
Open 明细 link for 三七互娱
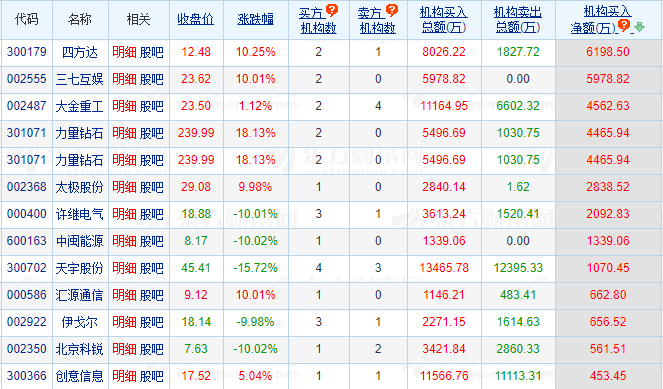coord(124,79)
